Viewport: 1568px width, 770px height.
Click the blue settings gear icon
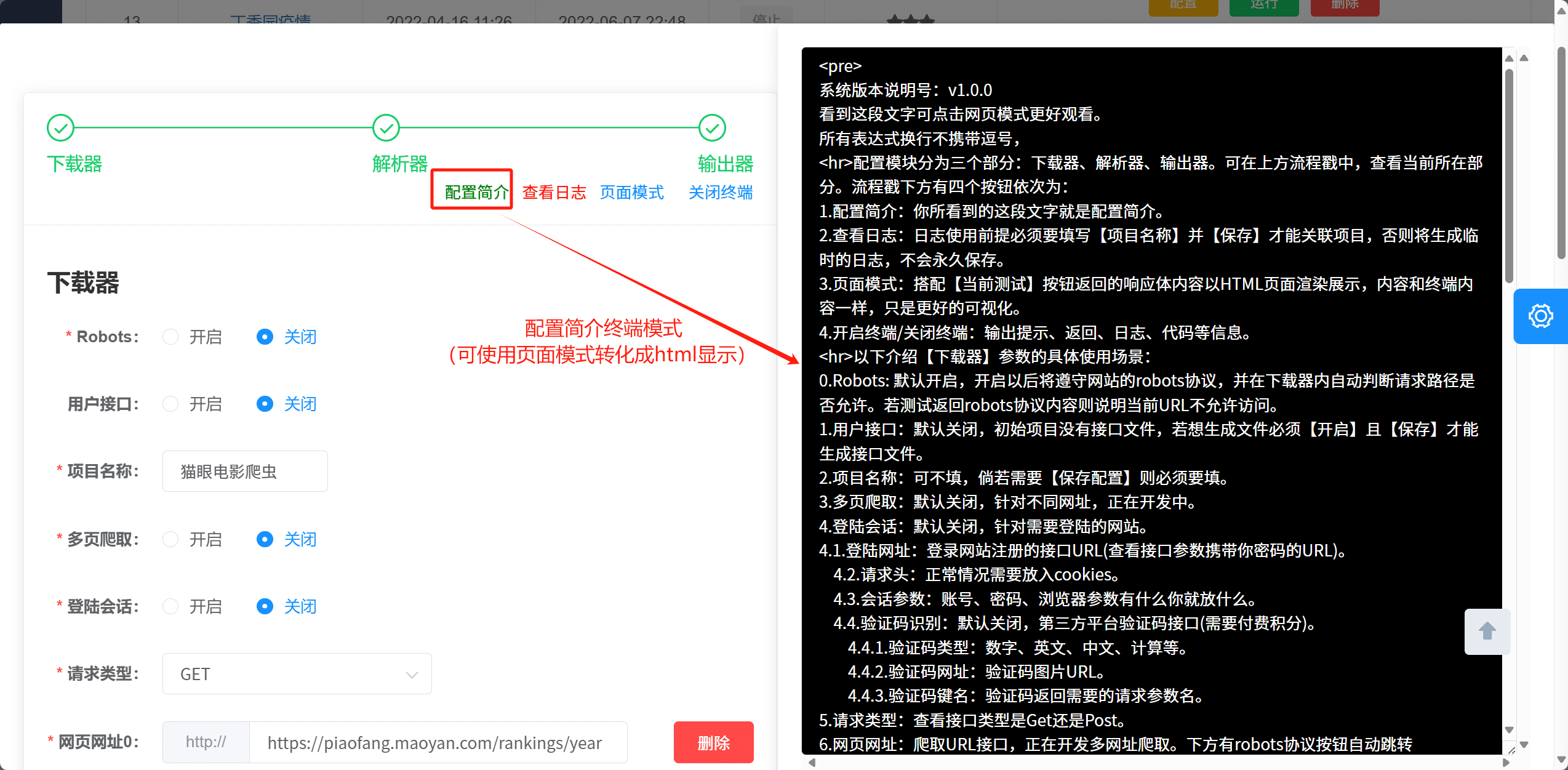(x=1540, y=316)
